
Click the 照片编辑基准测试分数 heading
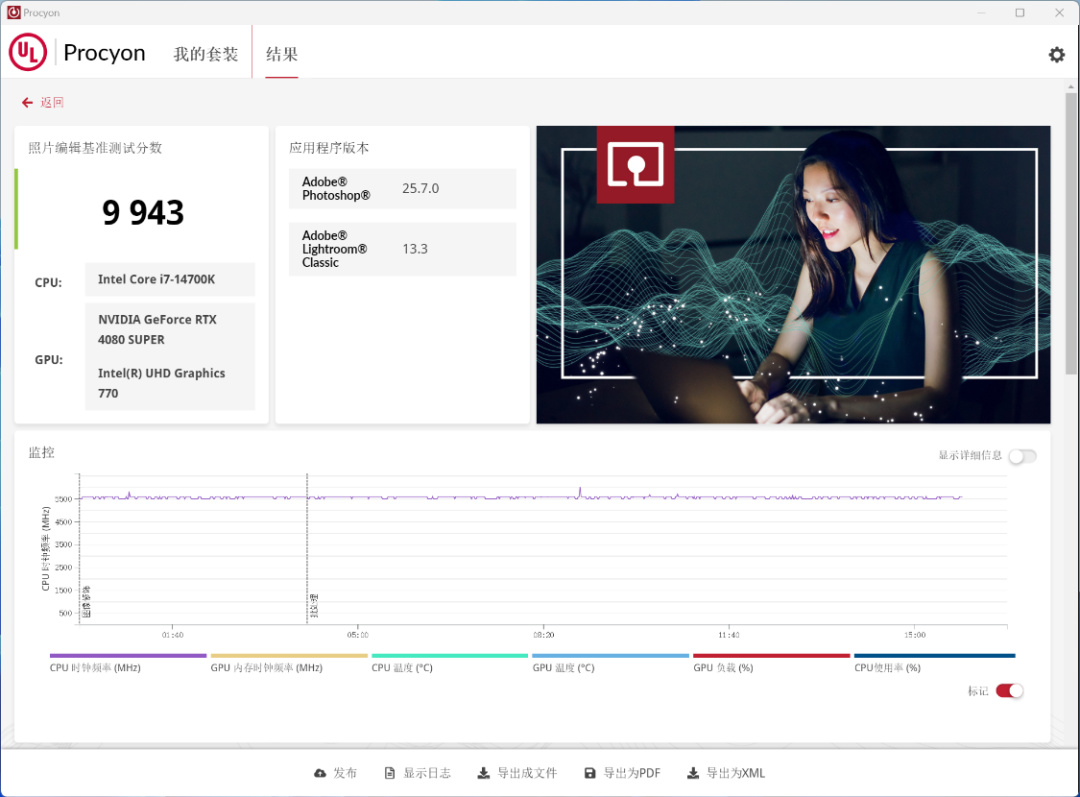[95, 147]
